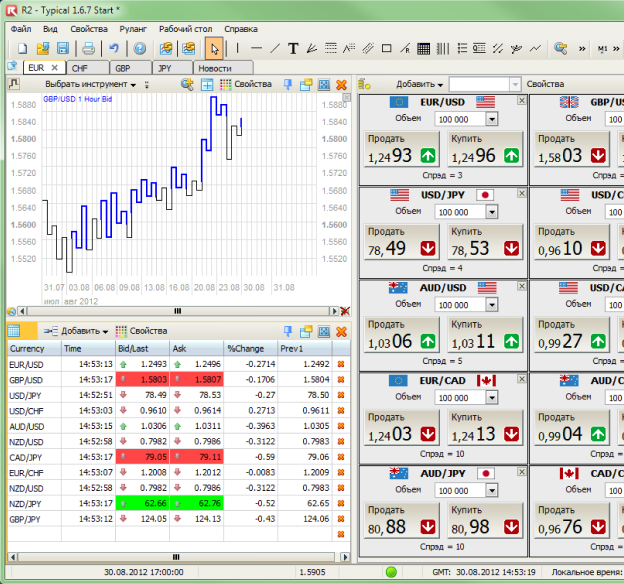624x584 pixels.
Task: Close the EUR tab with its X
Action: click(x=55, y=68)
